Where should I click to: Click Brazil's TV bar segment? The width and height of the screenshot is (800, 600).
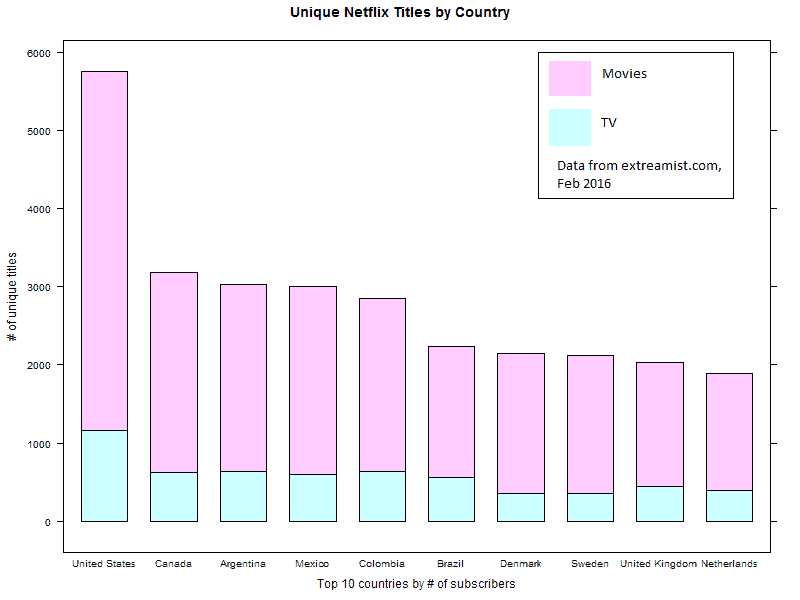[452, 499]
